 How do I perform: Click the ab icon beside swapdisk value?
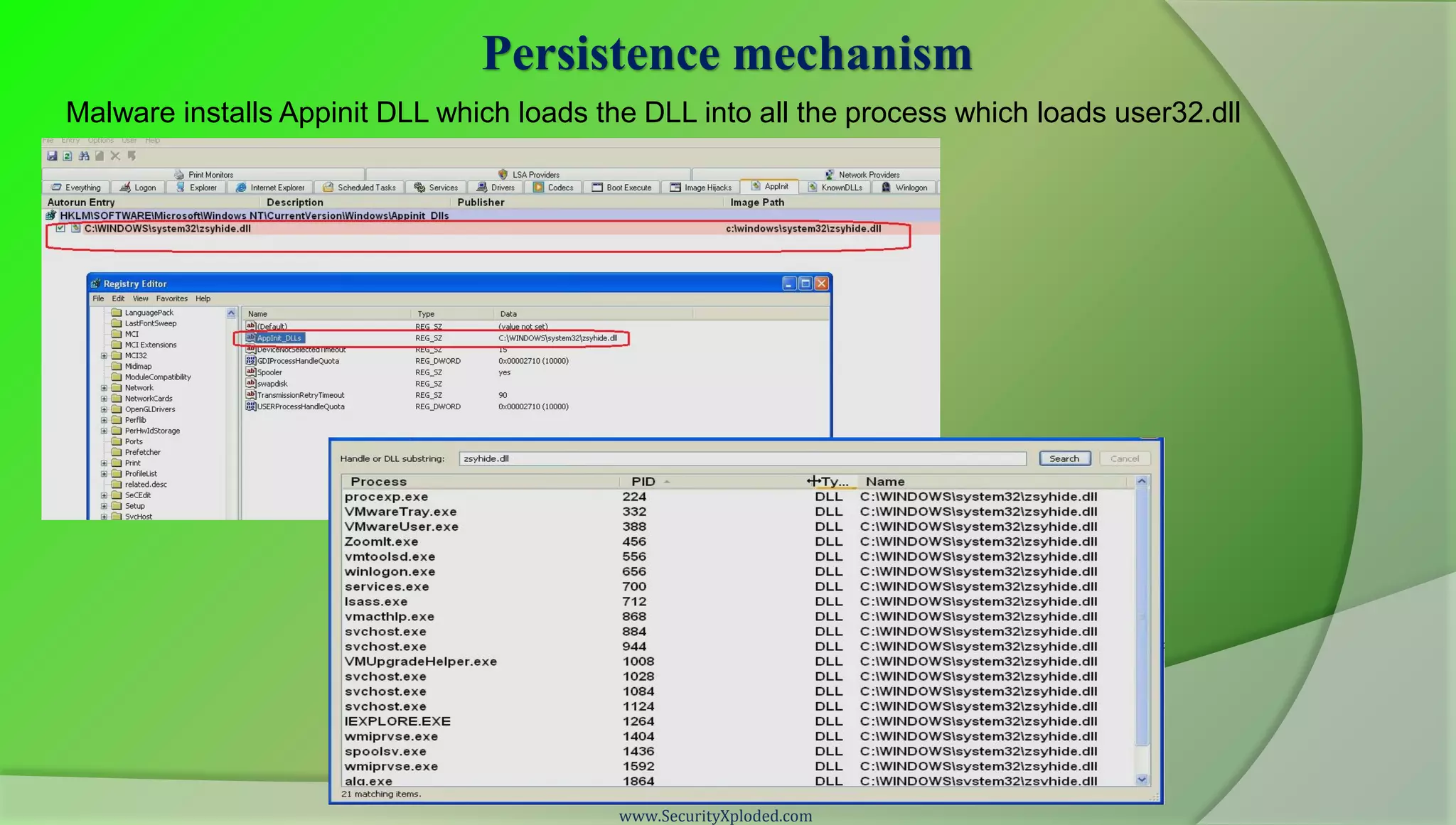[x=250, y=383]
